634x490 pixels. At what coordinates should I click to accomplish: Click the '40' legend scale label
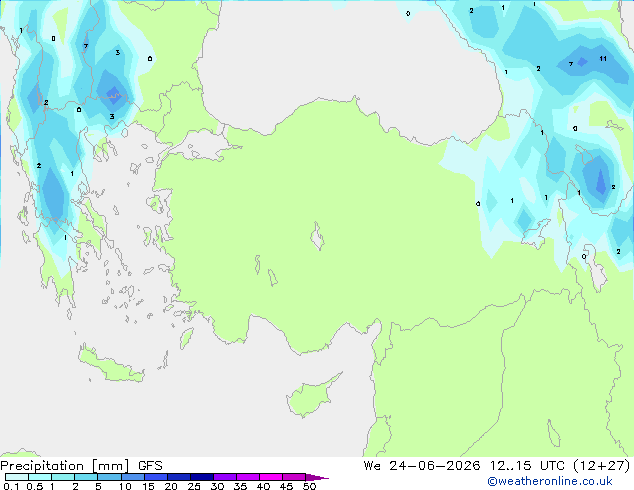(263, 486)
